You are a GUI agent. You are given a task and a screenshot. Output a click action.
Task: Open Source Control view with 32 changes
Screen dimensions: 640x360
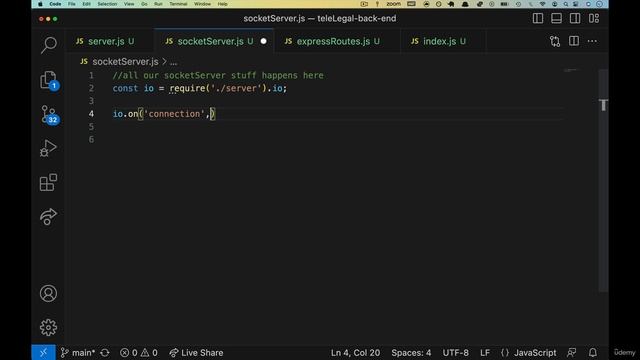50,115
